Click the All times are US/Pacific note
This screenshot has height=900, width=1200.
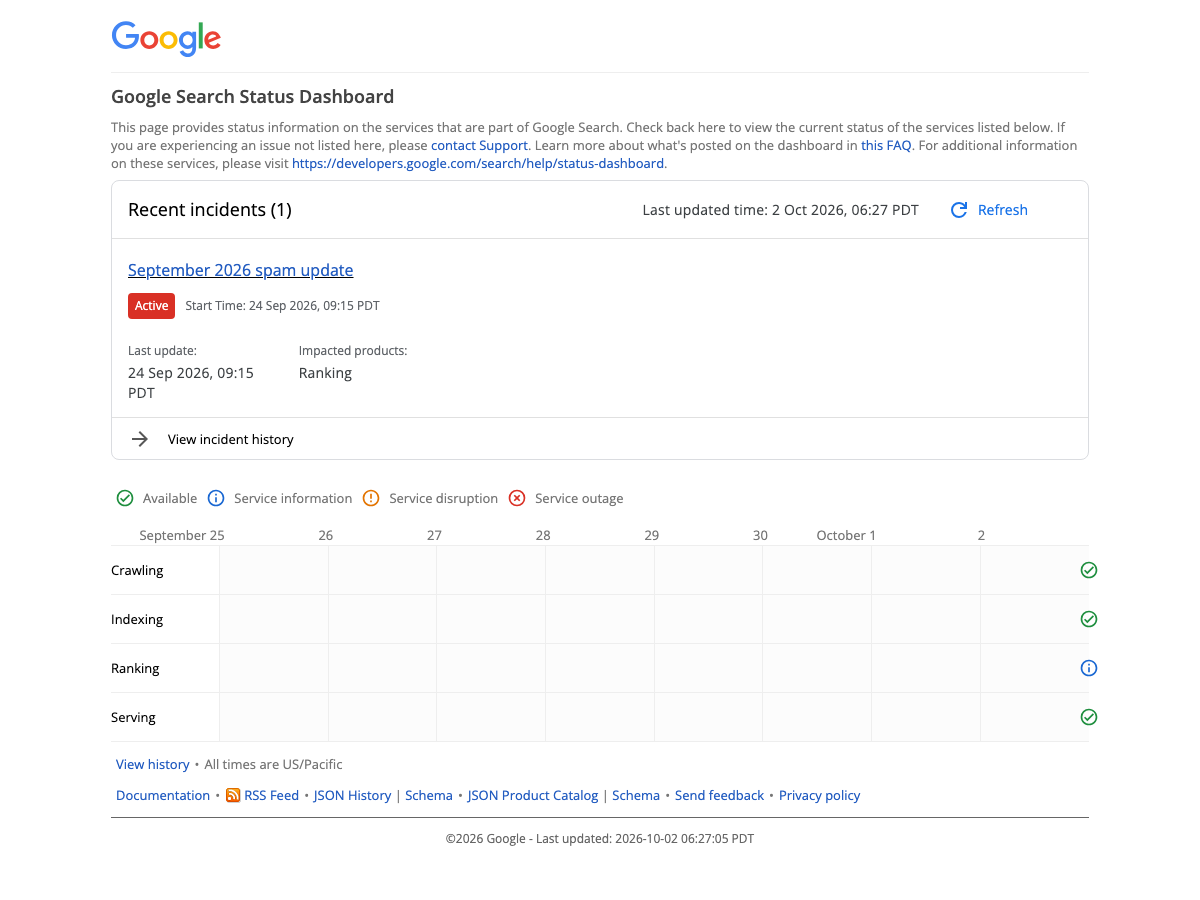click(x=273, y=764)
